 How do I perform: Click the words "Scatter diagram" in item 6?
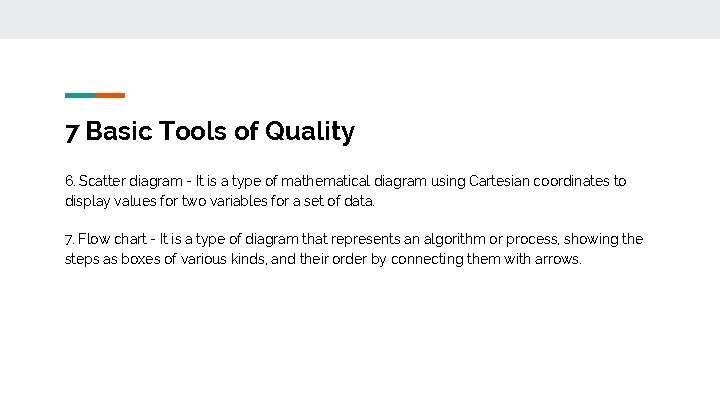pos(130,181)
